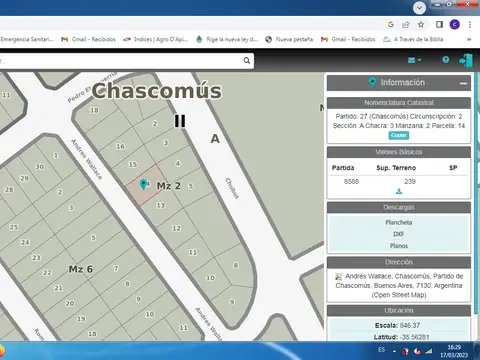Download partida data via download icon
This screenshot has width=480, height=360.
(399, 191)
